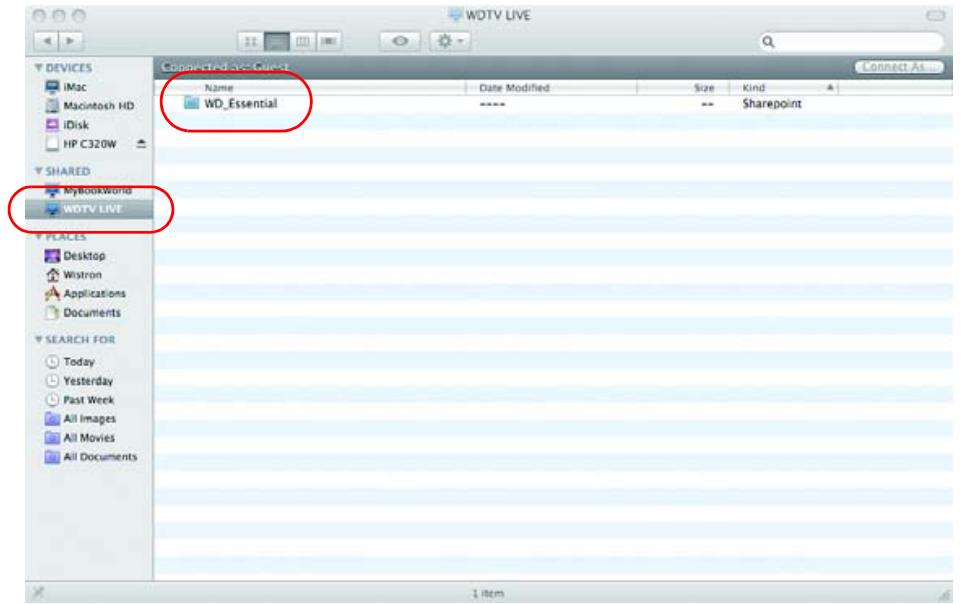Click the WD_Essential folder icon
The width and height of the screenshot is (962, 604).
[192, 103]
